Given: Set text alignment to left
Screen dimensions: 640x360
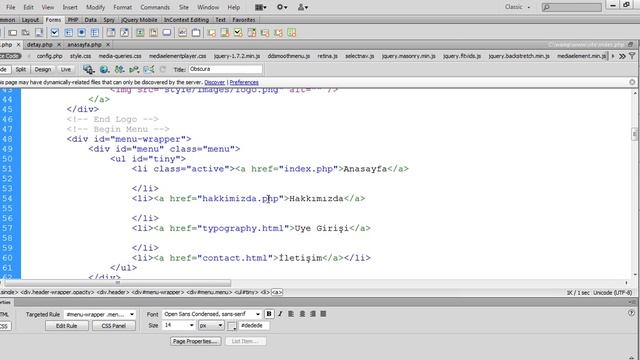Looking at the screenshot, I should [x=291, y=314].
